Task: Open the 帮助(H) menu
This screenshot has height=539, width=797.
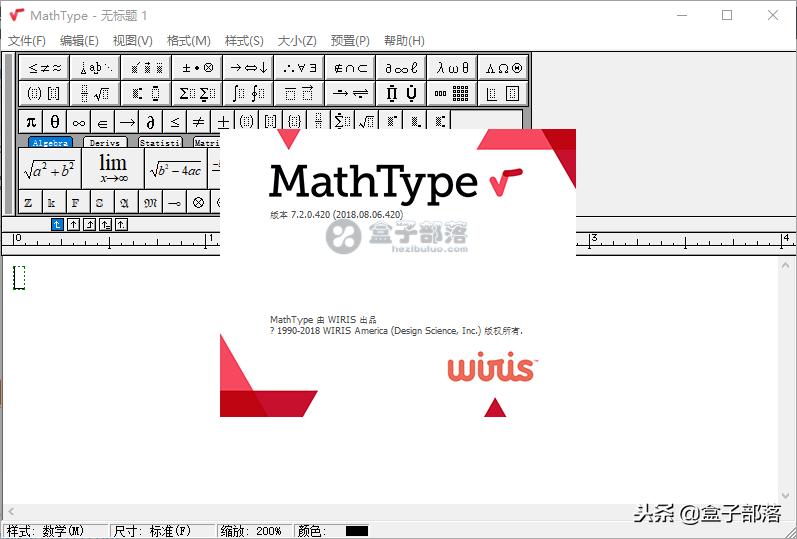Action: click(x=404, y=41)
